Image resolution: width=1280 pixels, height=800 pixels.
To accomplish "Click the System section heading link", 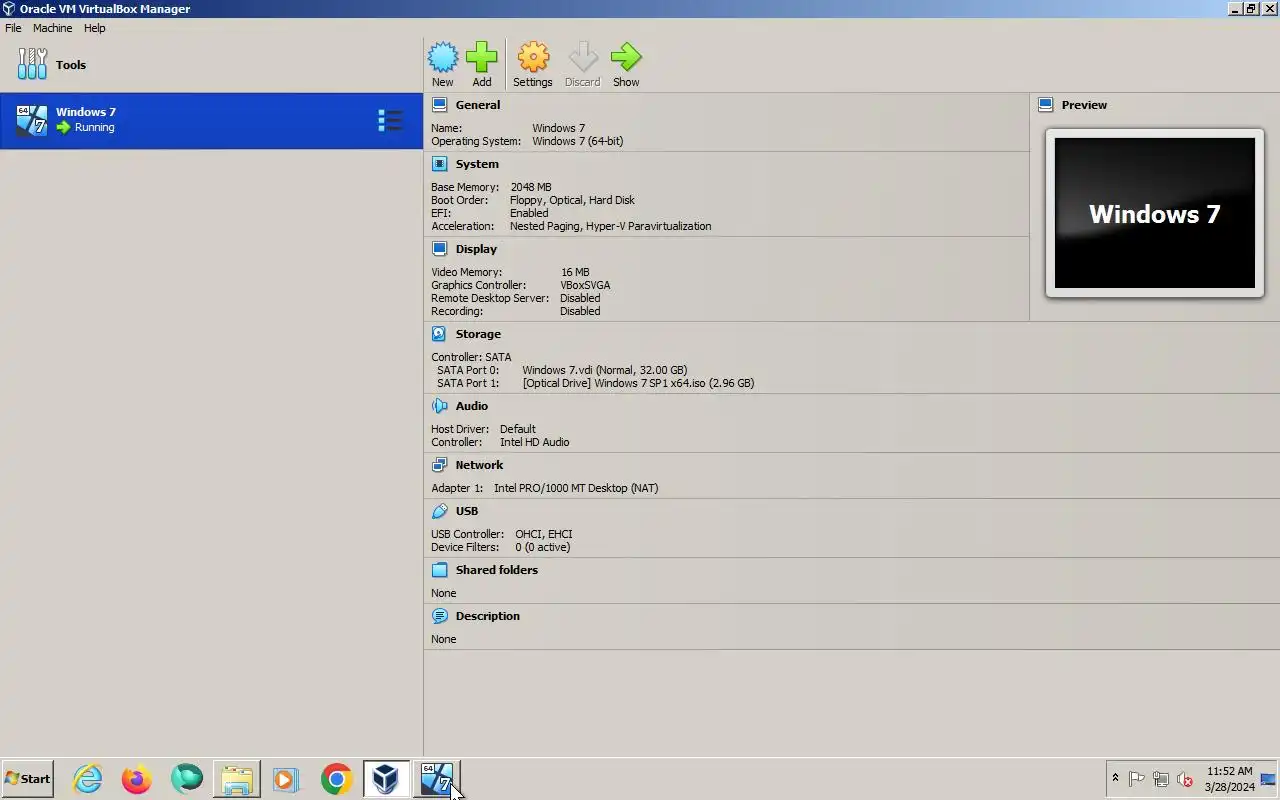I will coord(477,164).
